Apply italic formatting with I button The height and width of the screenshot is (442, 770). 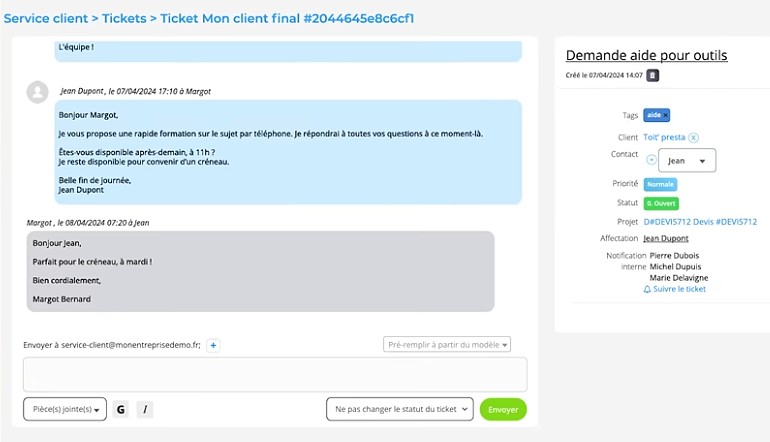click(x=145, y=409)
